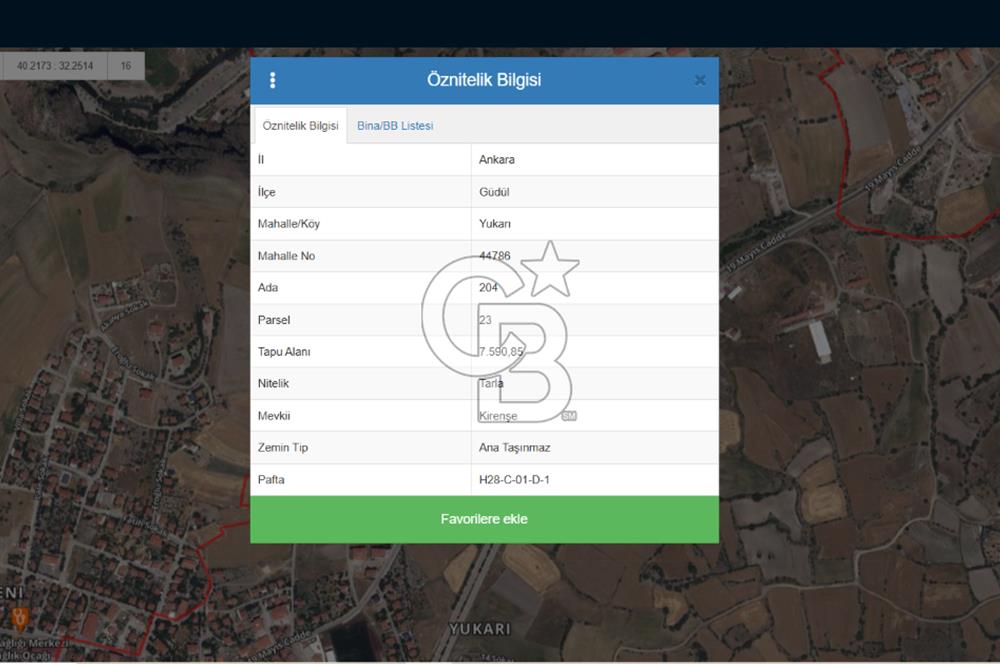
Task: Click the Pafta value H28-C-01-D-1
Action: pyautogui.click(x=514, y=480)
